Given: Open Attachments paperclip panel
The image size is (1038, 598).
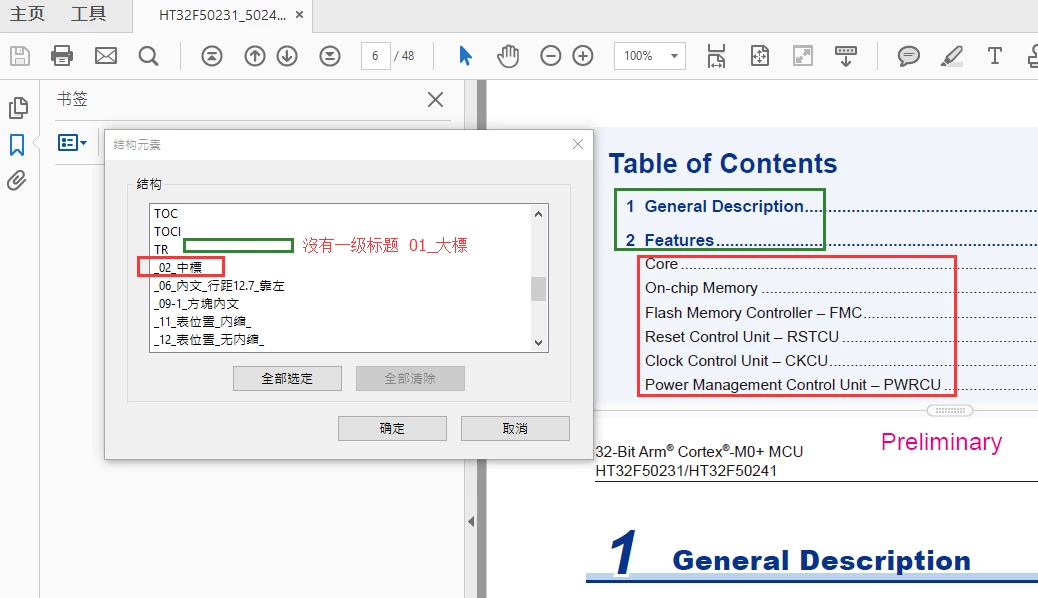Looking at the screenshot, I should (17, 180).
